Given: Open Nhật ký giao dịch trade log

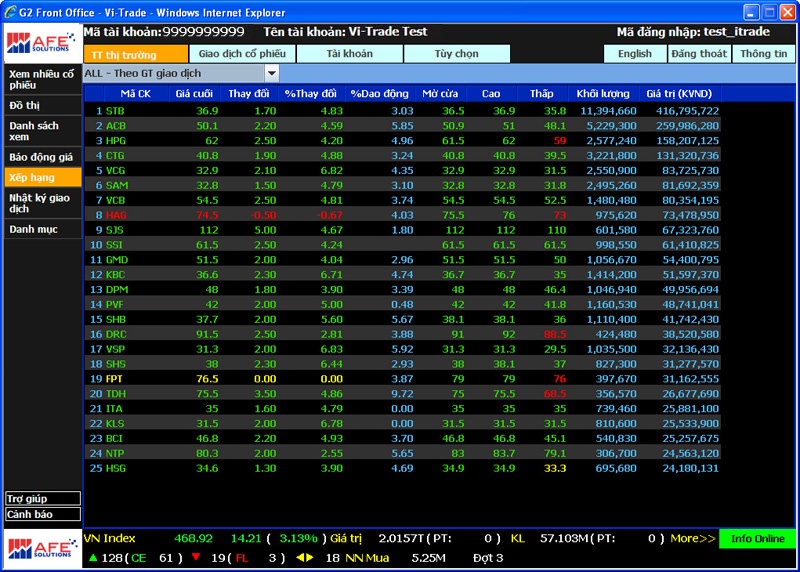Looking at the screenshot, I should tap(42, 203).
